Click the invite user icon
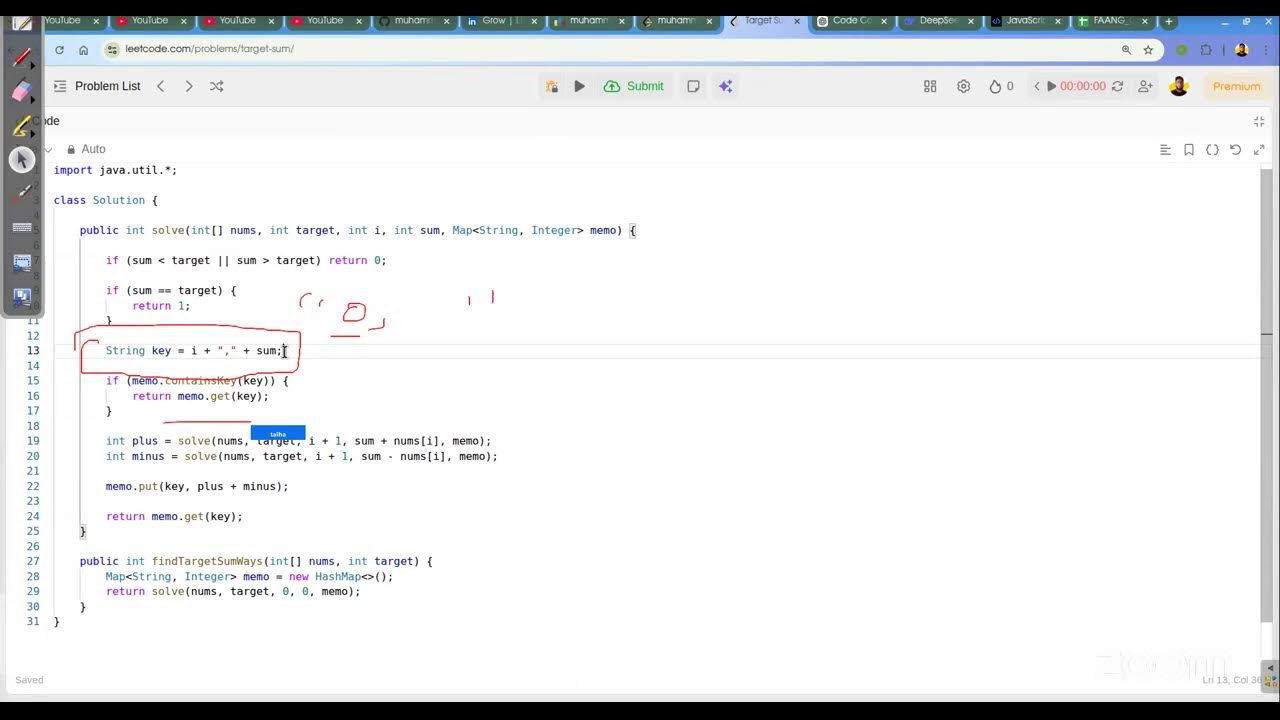 pyautogui.click(x=1145, y=86)
